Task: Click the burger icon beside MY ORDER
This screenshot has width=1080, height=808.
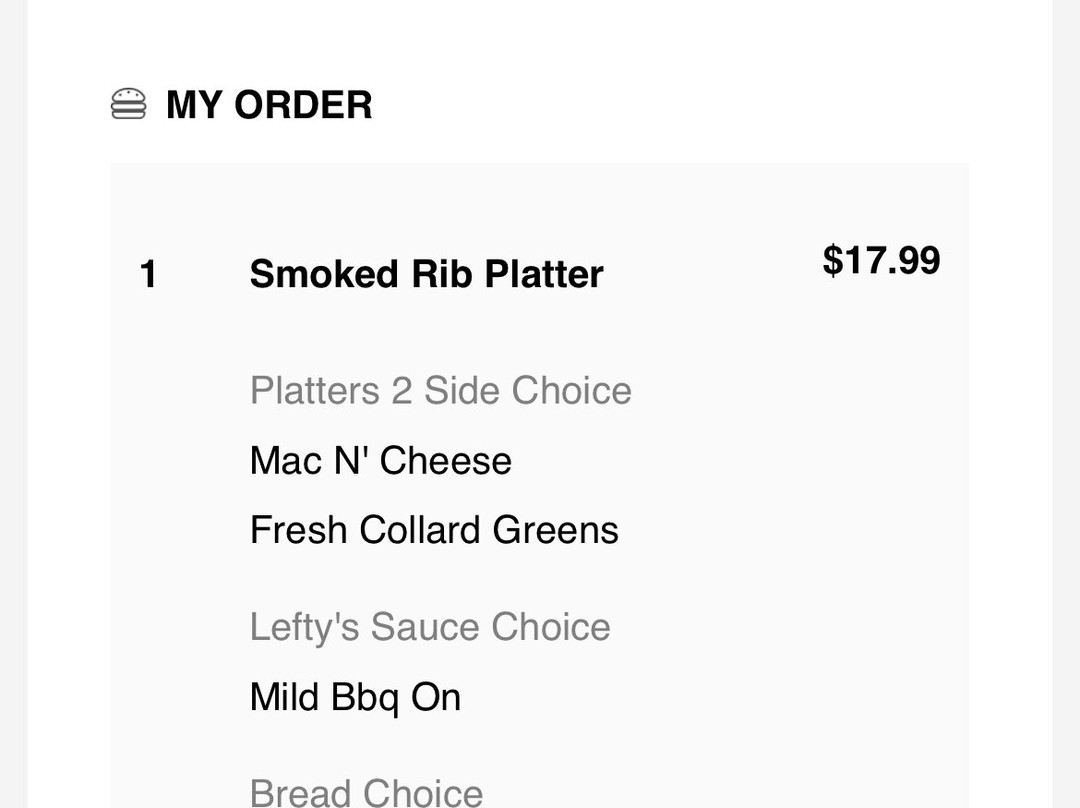Action: pos(128,104)
